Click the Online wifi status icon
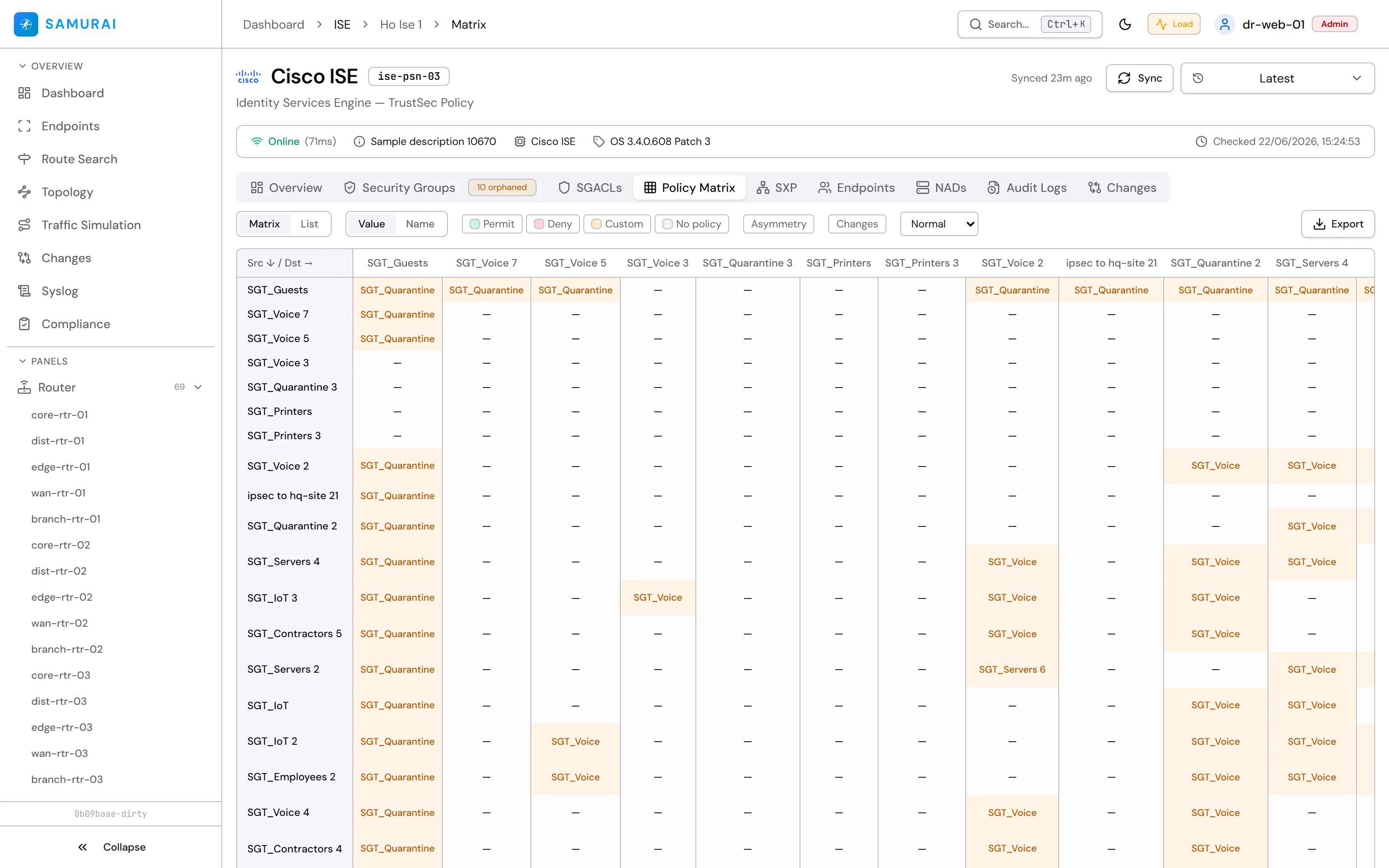Screen dimensions: 1389x868 click(257, 141)
